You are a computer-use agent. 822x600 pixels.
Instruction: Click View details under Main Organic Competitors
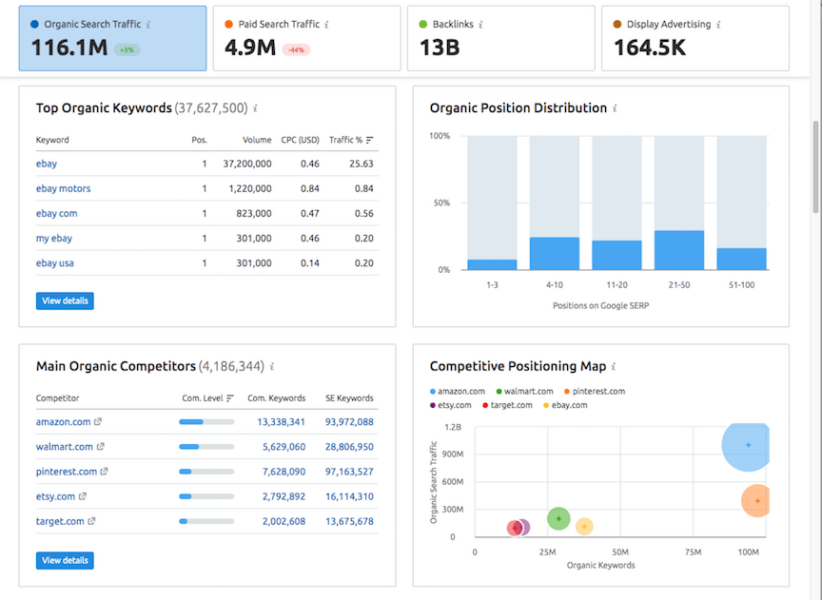point(64,560)
